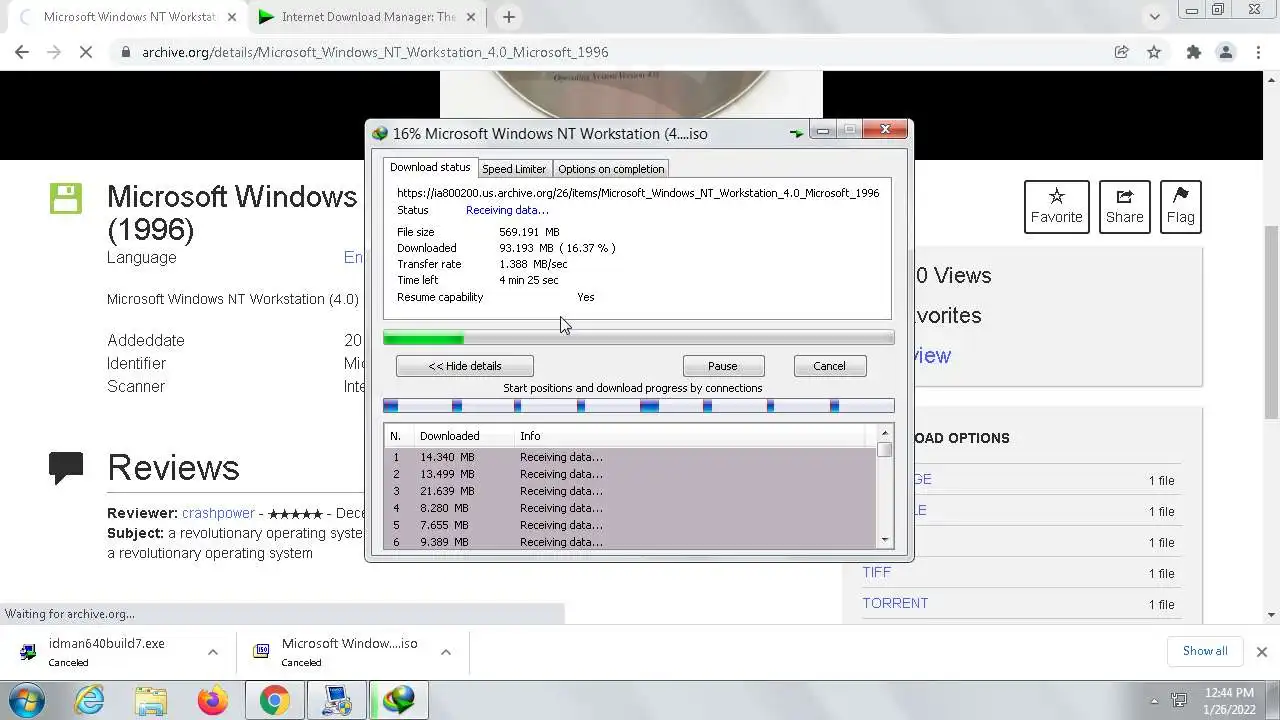The height and width of the screenshot is (720, 1280).
Task: Select connection row 1 with 14.340 MB
Action: [x=630, y=457]
